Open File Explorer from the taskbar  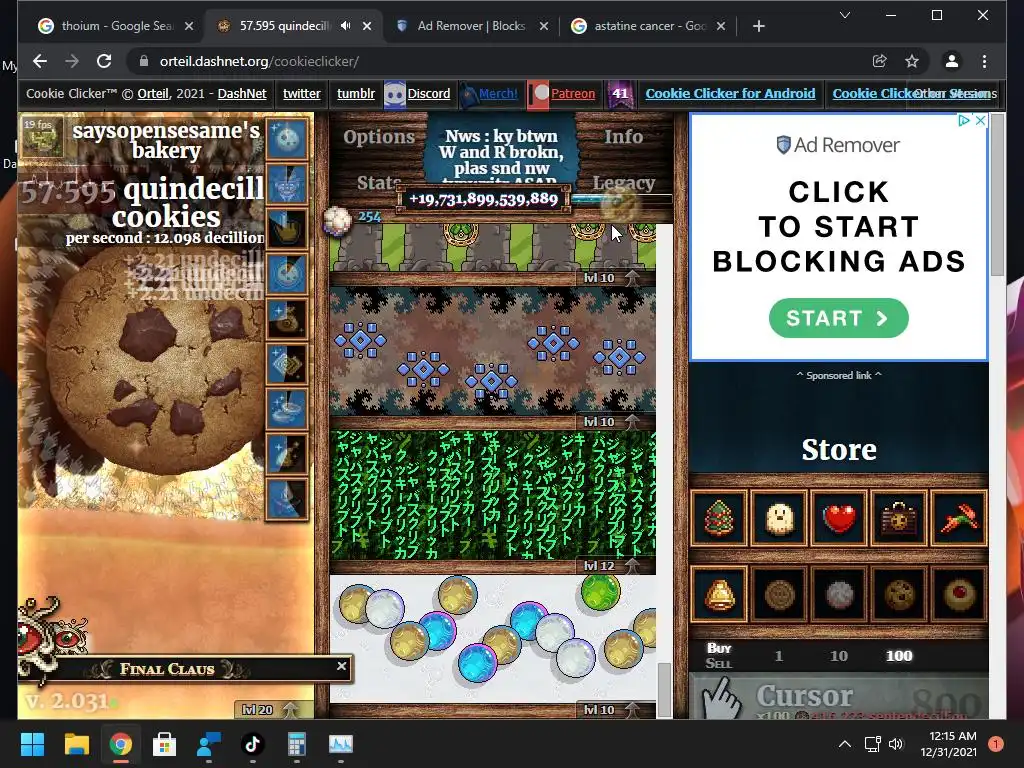(76, 744)
